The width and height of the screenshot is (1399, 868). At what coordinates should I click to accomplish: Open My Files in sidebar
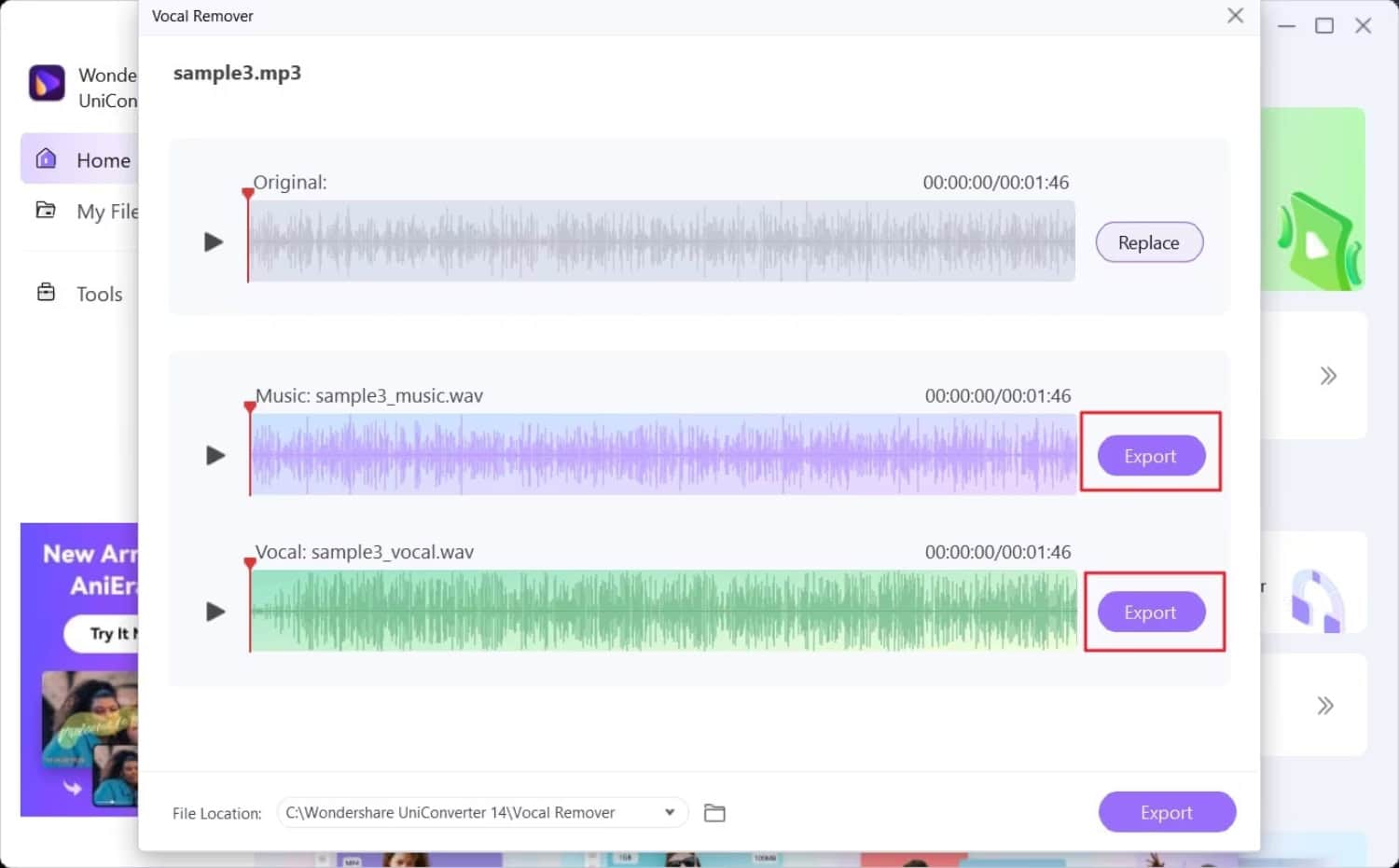click(86, 212)
